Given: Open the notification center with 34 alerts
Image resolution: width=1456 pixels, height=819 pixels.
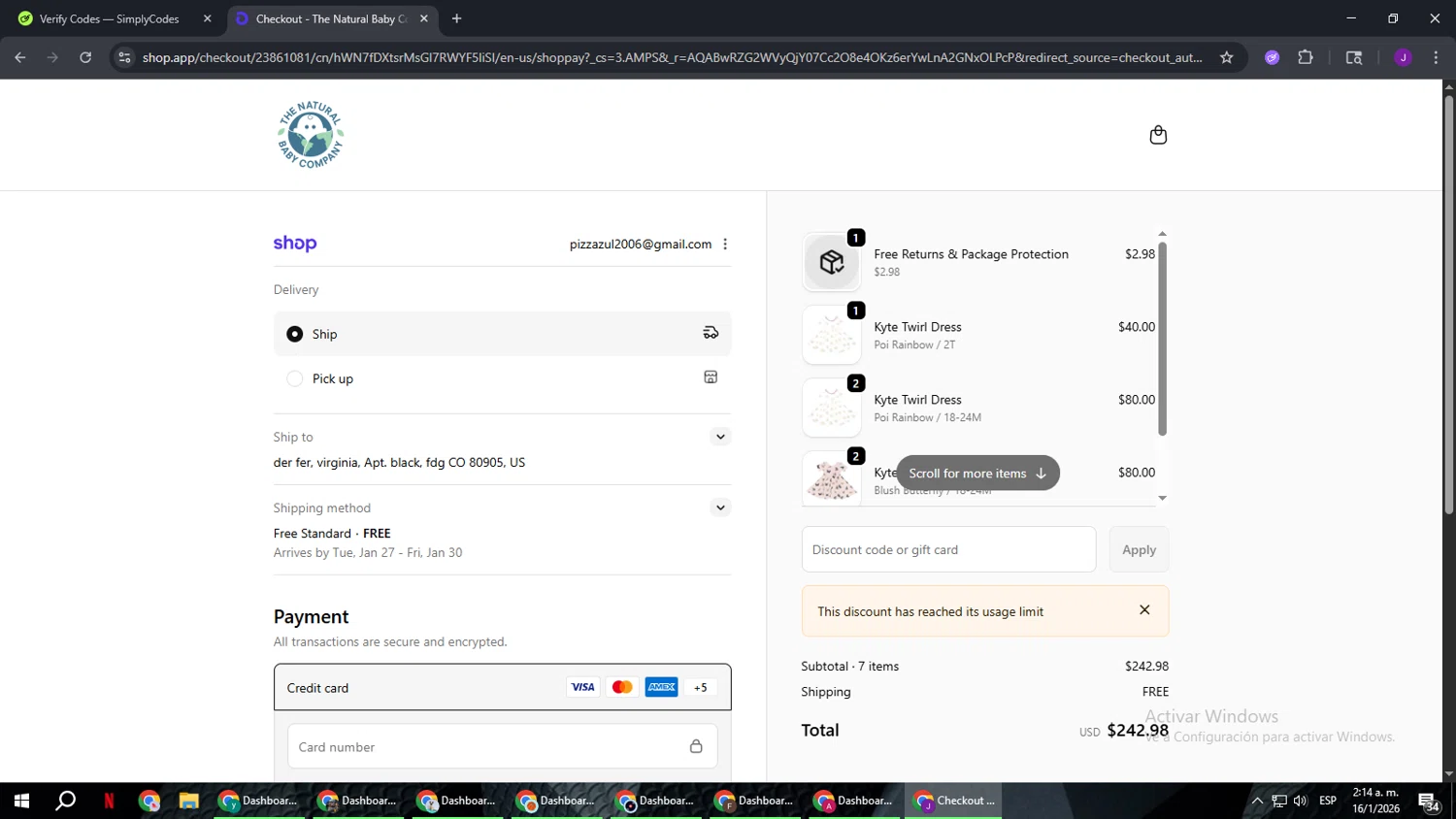Looking at the screenshot, I should (1429, 802).
